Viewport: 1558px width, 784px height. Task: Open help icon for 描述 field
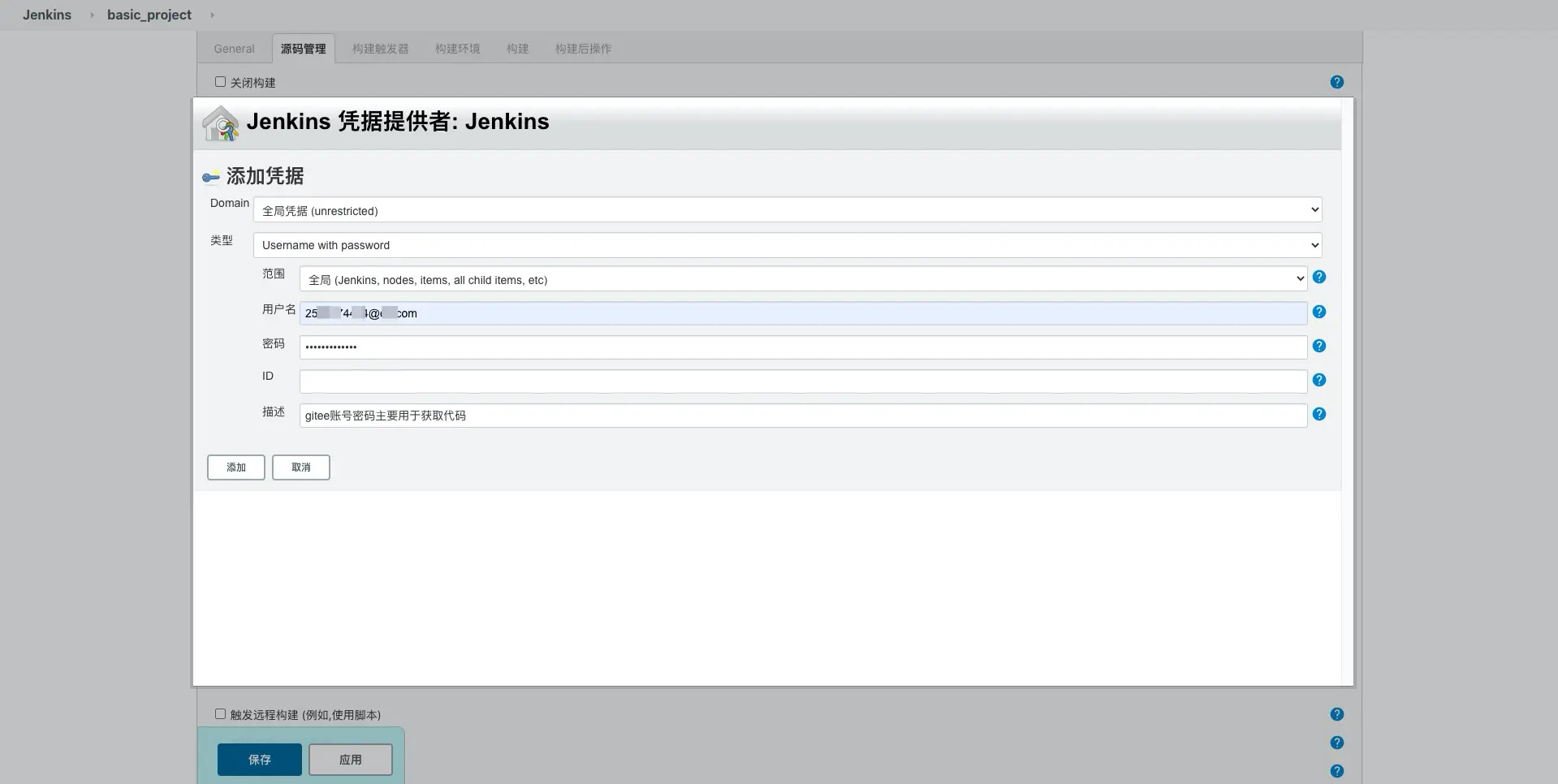(x=1319, y=414)
